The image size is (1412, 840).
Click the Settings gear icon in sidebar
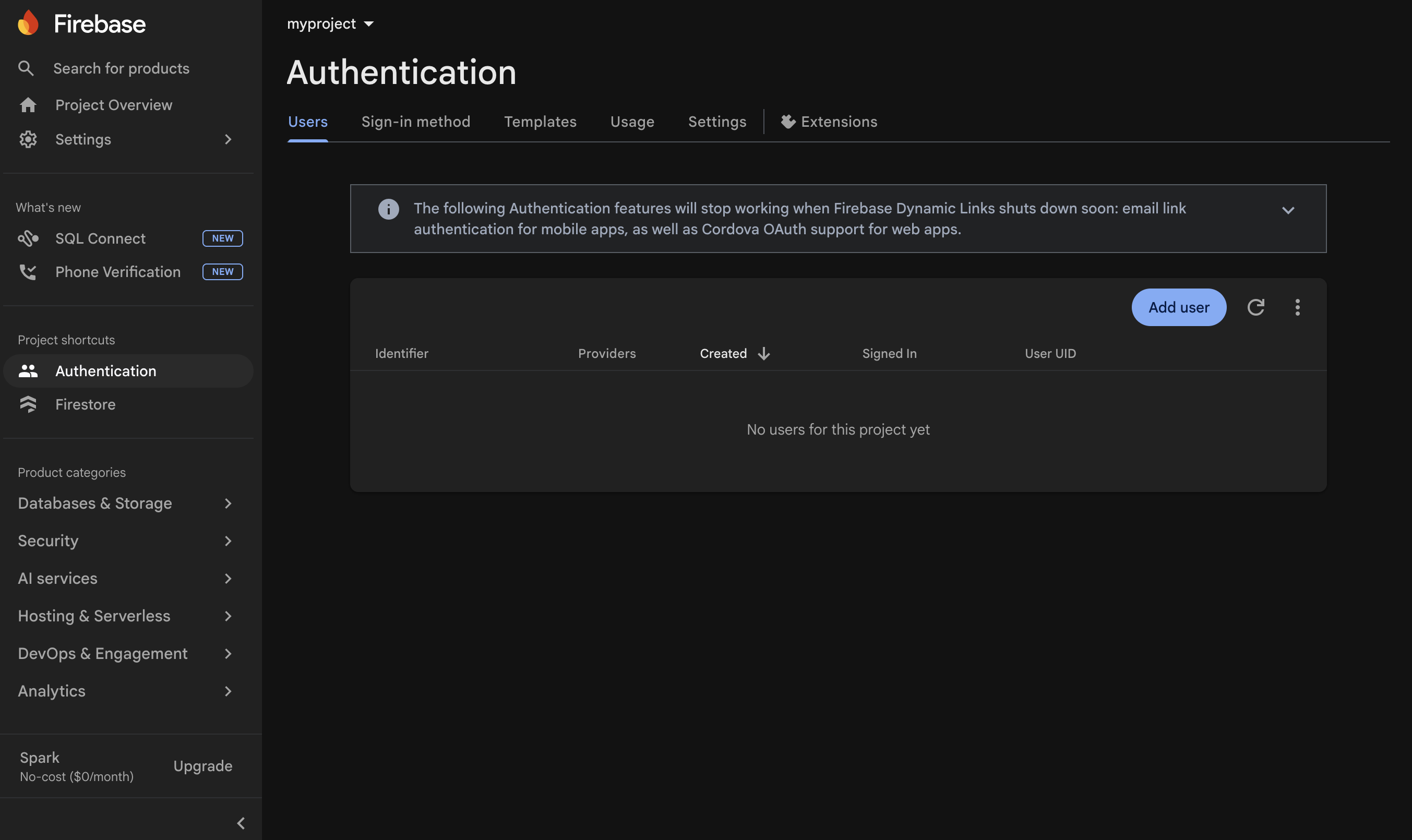[28, 139]
